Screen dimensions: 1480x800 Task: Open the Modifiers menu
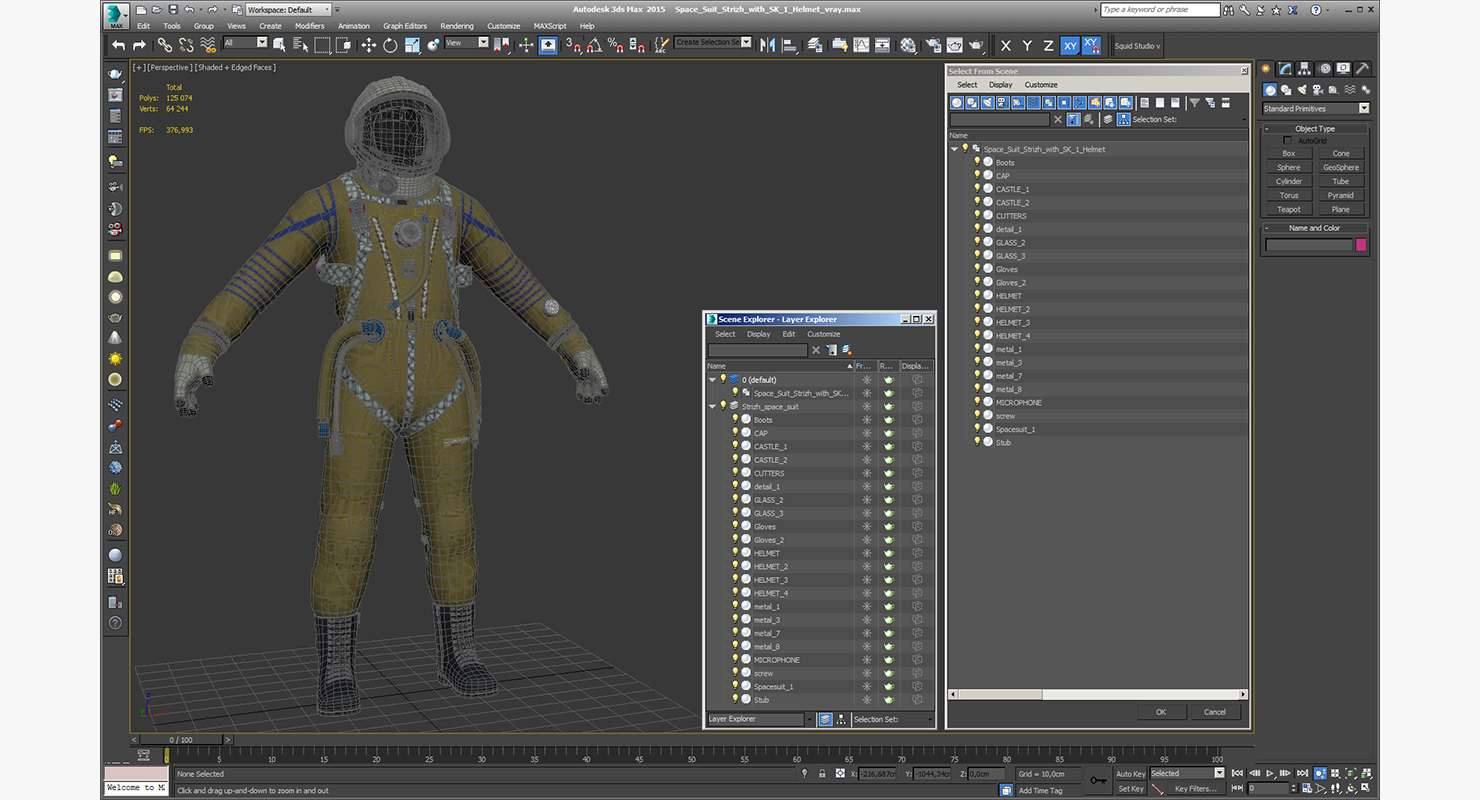tap(309, 26)
